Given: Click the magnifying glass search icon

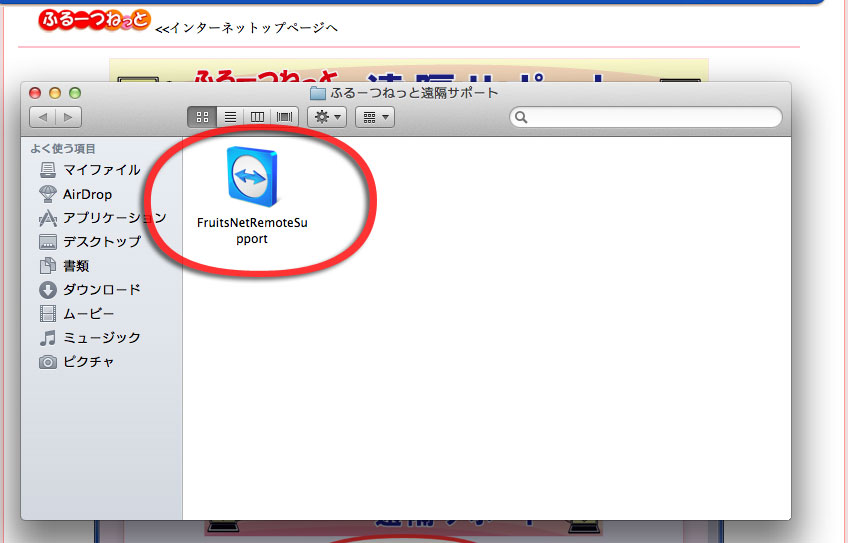Looking at the screenshot, I should tap(521, 117).
